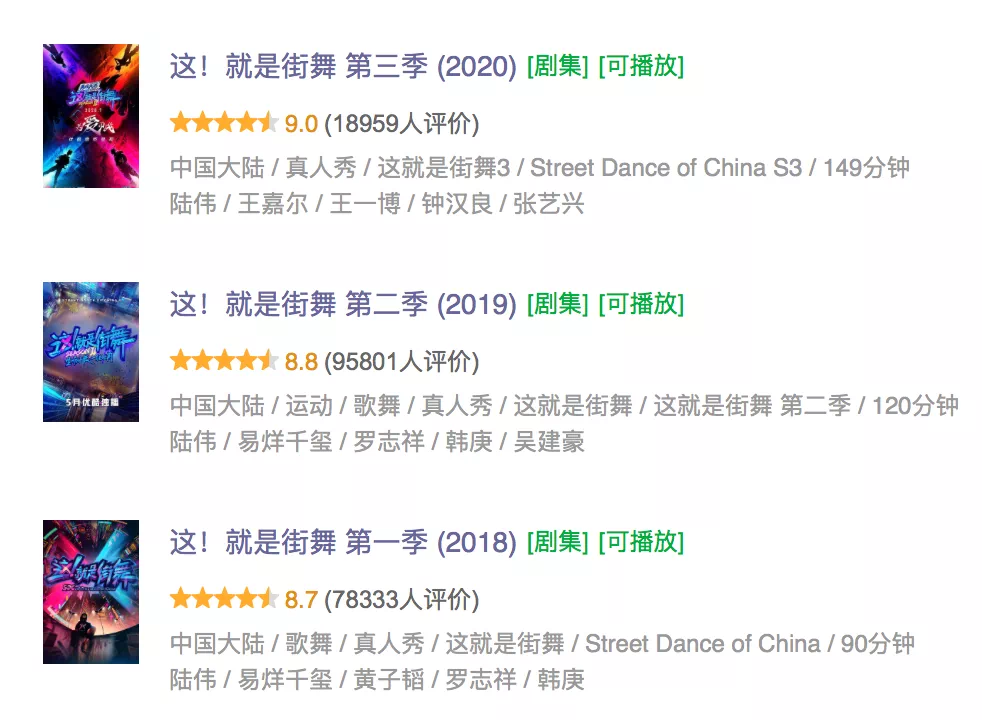The width and height of the screenshot is (982, 720).
Task: Open title link 这！就是街舞 第二季 (2019)
Action: (343, 304)
